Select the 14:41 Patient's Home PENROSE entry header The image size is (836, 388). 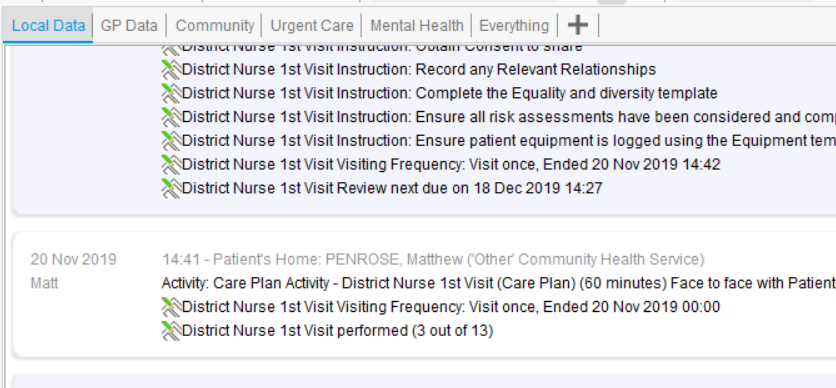433,260
